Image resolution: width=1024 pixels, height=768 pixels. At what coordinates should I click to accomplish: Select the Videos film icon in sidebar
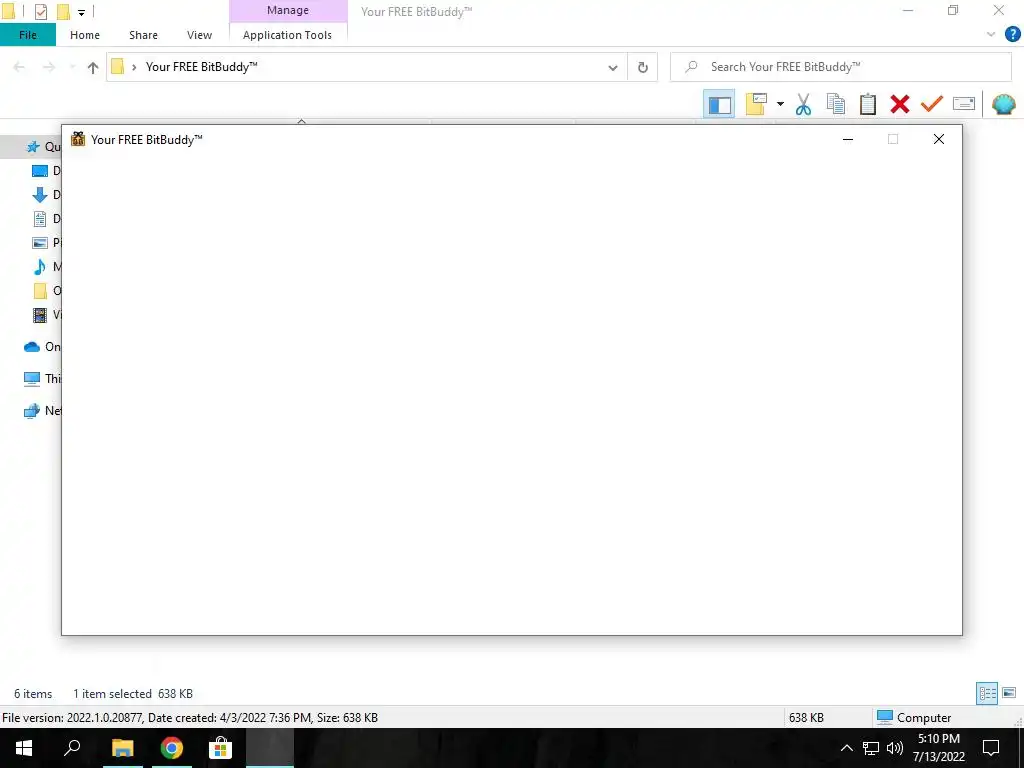point(40,315)
